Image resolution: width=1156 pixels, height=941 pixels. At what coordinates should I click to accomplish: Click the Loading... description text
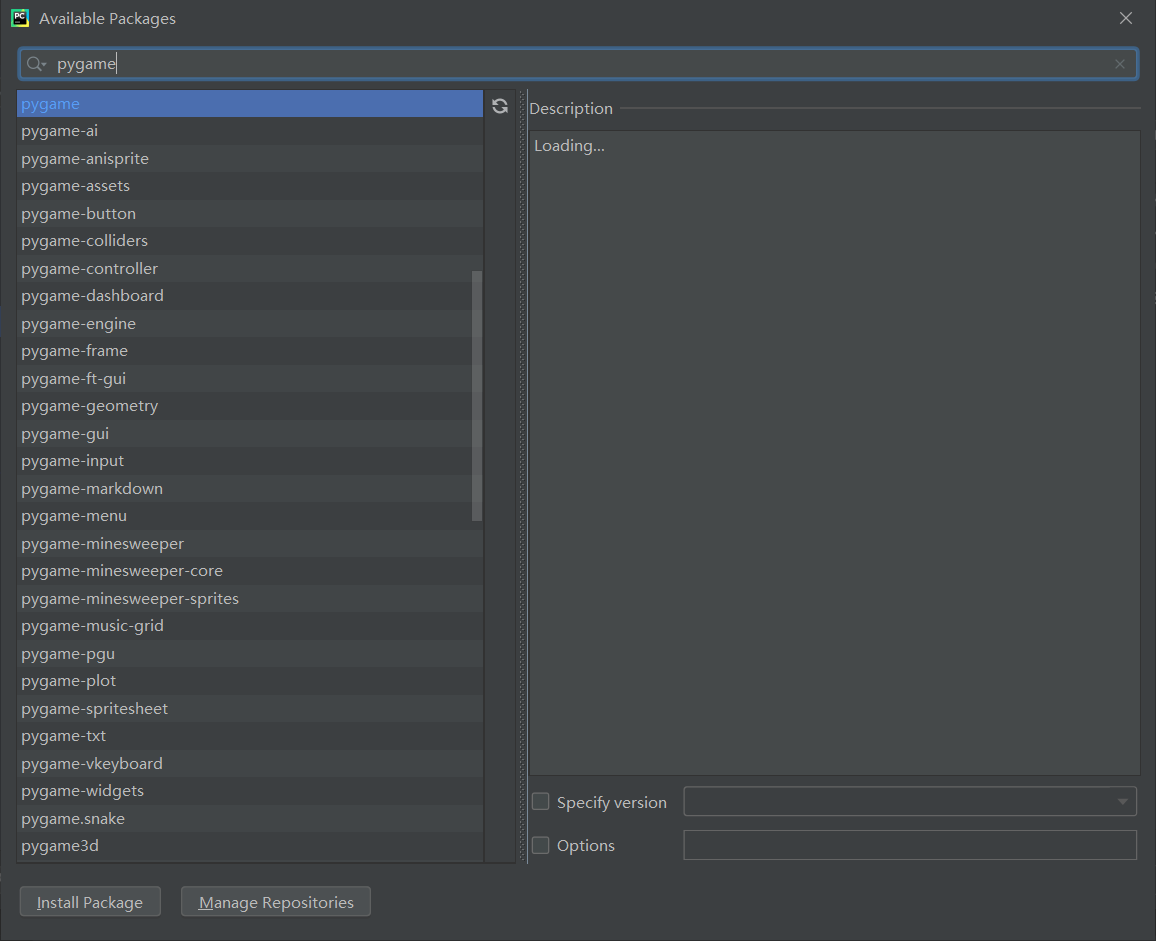pyautogui.click(x=569, y=146)
